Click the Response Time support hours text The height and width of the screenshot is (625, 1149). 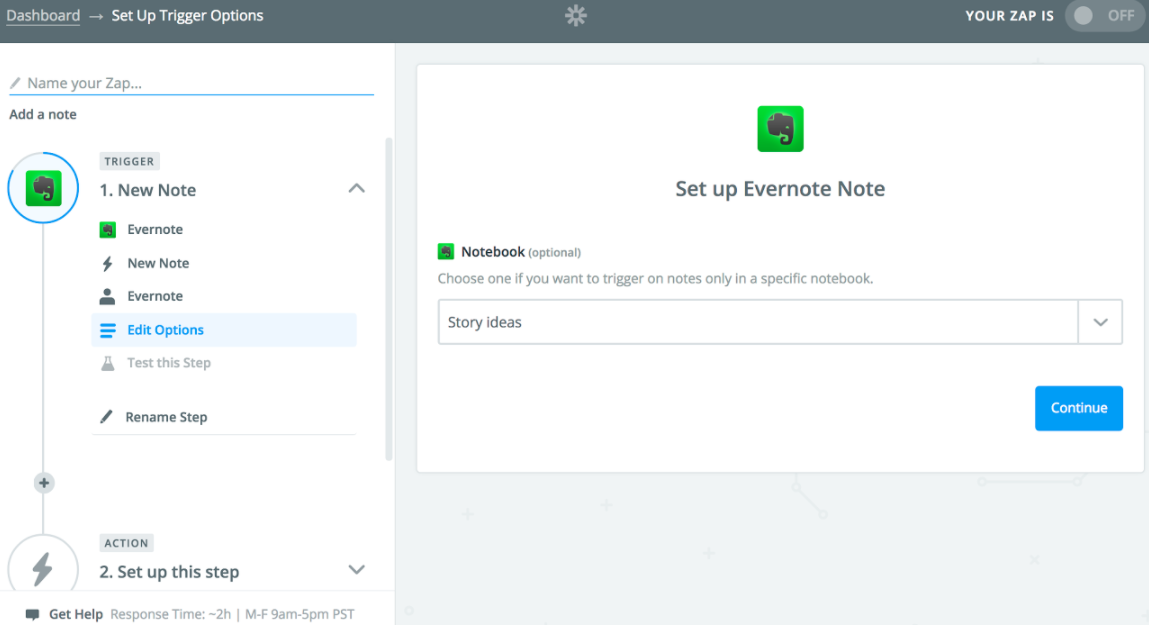pyautogui.click(x=232, y=614)
